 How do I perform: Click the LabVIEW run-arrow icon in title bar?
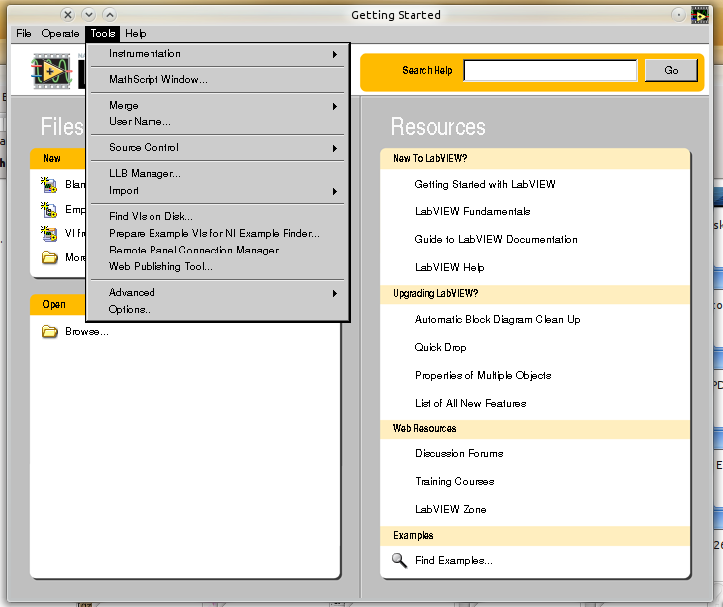(x=699, y=15)
